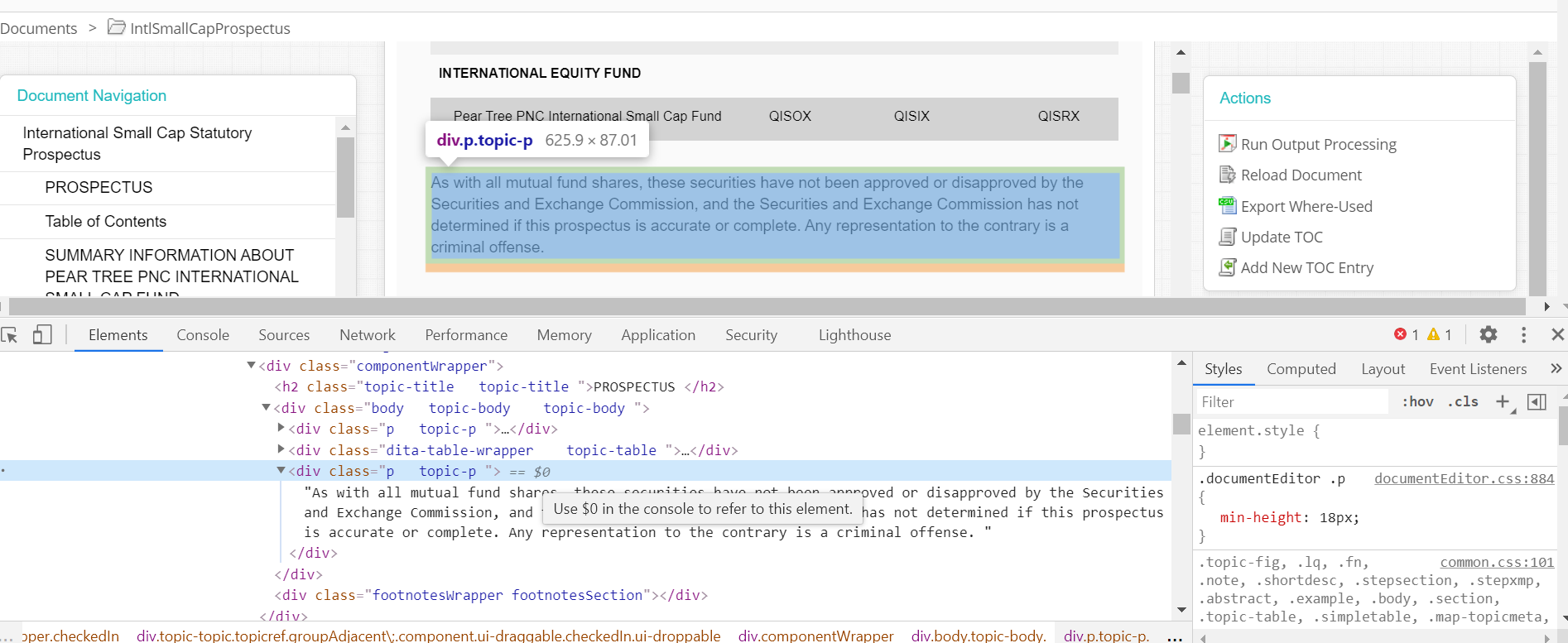This screenshot has height=643, width=1568.
Task: Click the Run Output Processing icon
Action: (x=1227, y=143)
